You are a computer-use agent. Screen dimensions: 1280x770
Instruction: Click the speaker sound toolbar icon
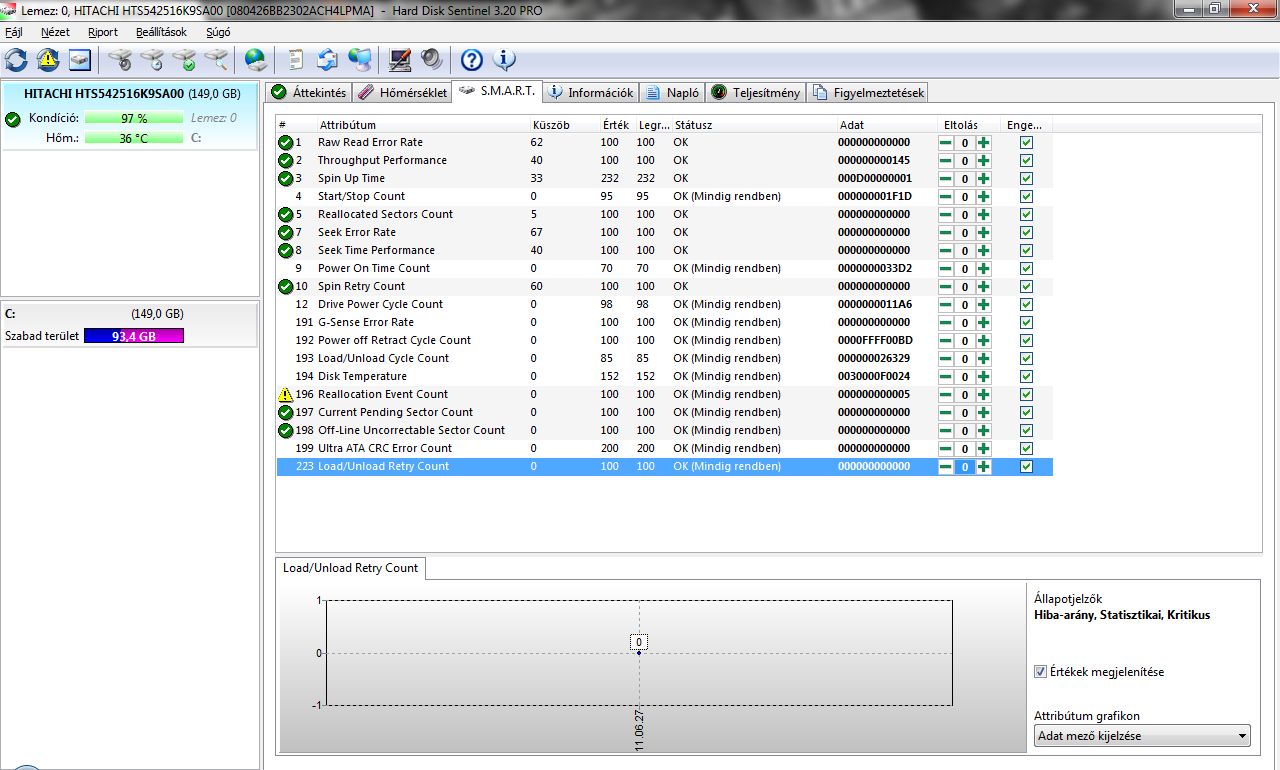pos(431,60)
